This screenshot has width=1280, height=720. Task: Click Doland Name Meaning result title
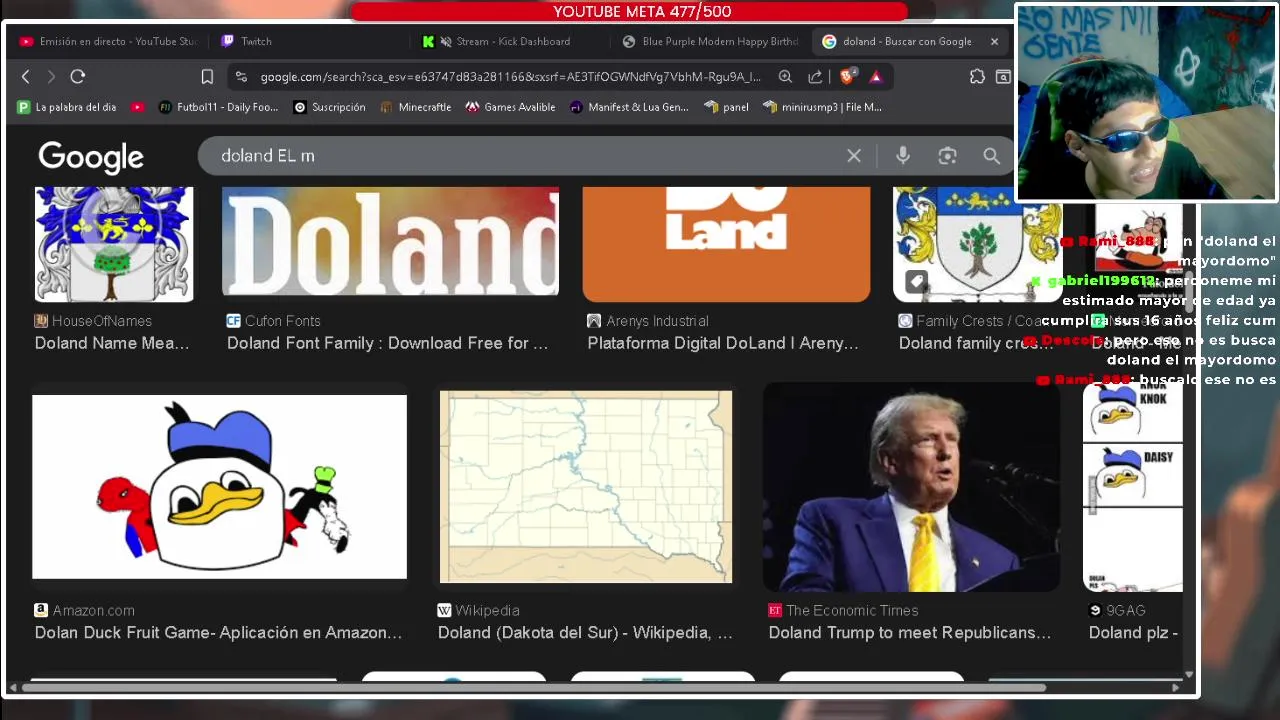pyautogui.click(x=112, y=343)
